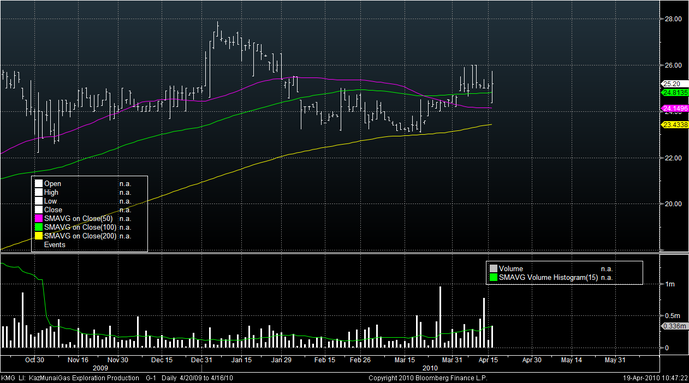Click the 0.336m volume value label
Viewport: 689px width, 383px height.
[675, 326]
